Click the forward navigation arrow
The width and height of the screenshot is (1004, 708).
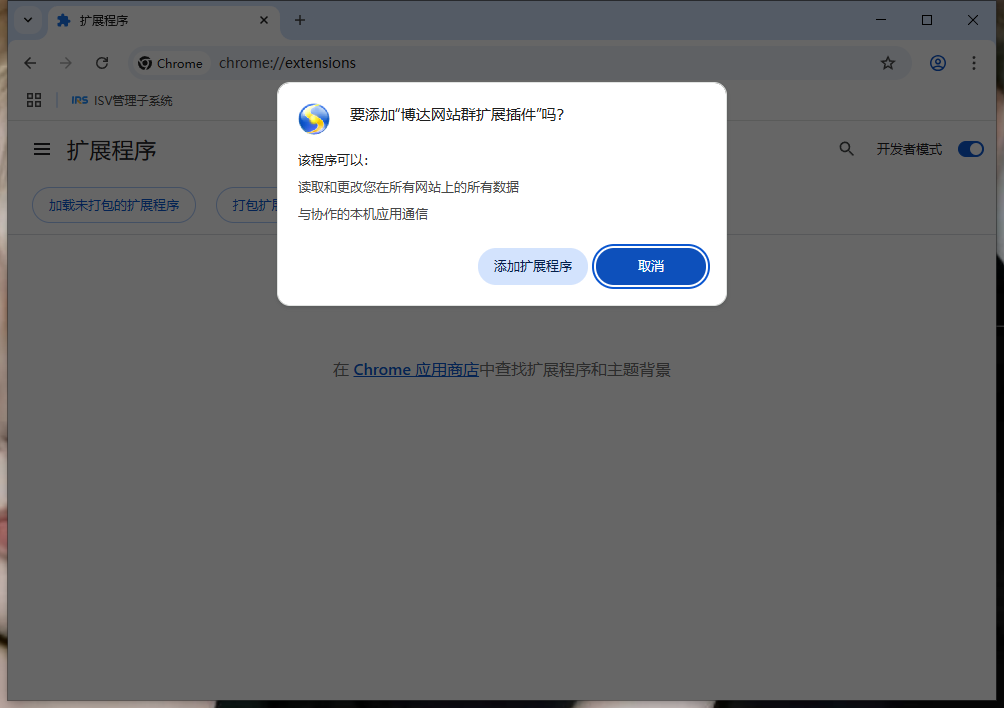click(x=66, y=63)
